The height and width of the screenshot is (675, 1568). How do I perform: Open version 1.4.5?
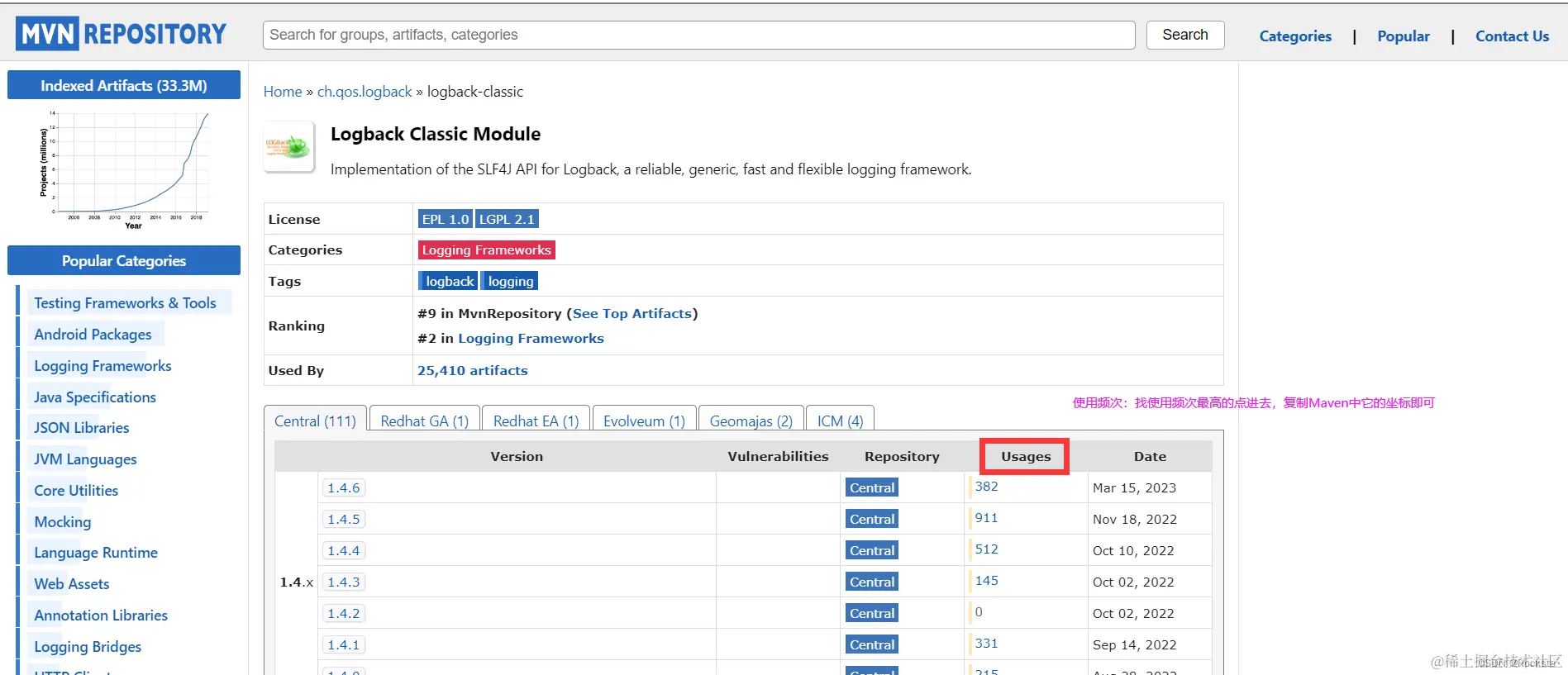(344, 519)
